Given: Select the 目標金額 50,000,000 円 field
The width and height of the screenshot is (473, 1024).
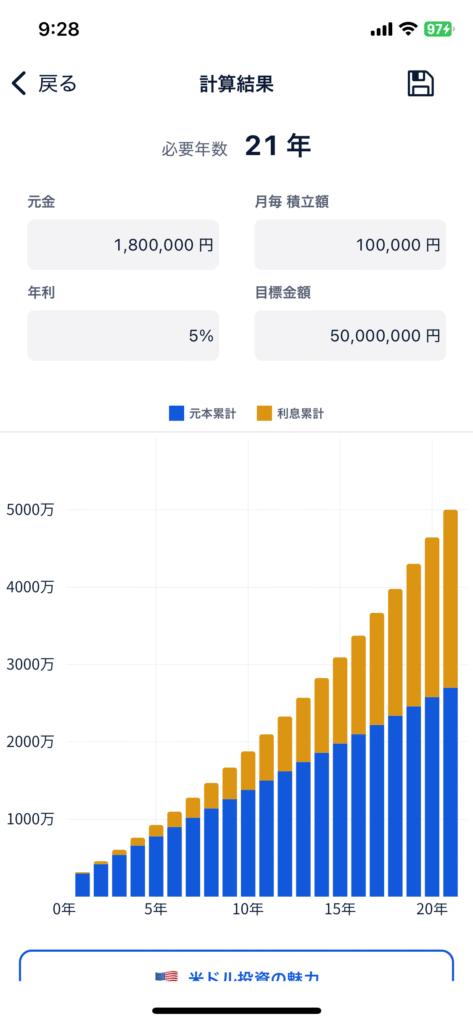Looking at the screenshot, I should [350, 336].
